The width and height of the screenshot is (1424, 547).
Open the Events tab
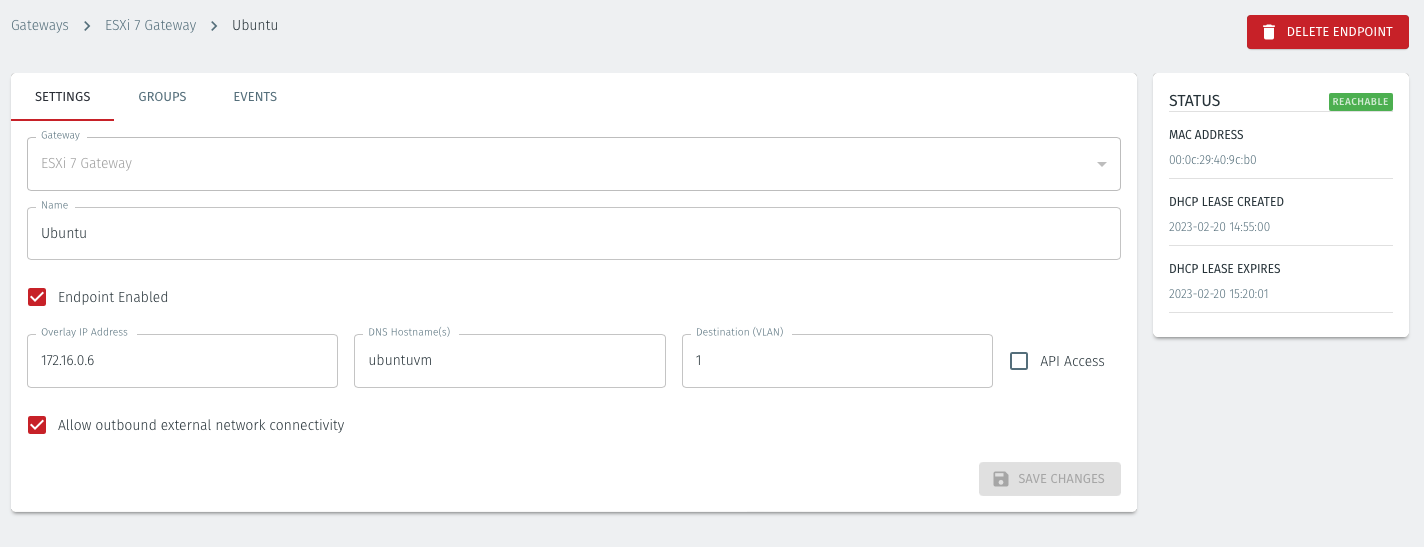click(x=255, y=97)
